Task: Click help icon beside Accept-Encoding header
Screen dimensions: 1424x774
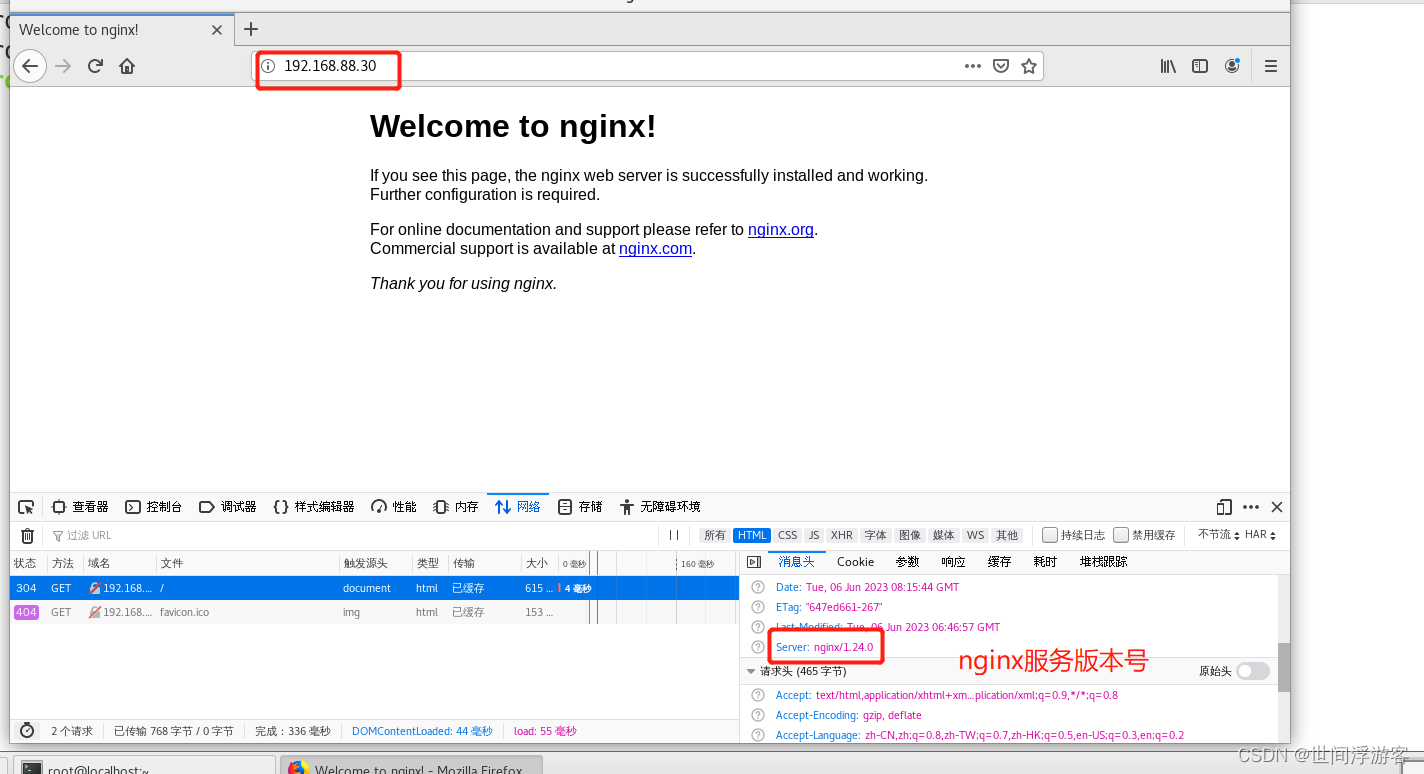Action: (758, 715)
